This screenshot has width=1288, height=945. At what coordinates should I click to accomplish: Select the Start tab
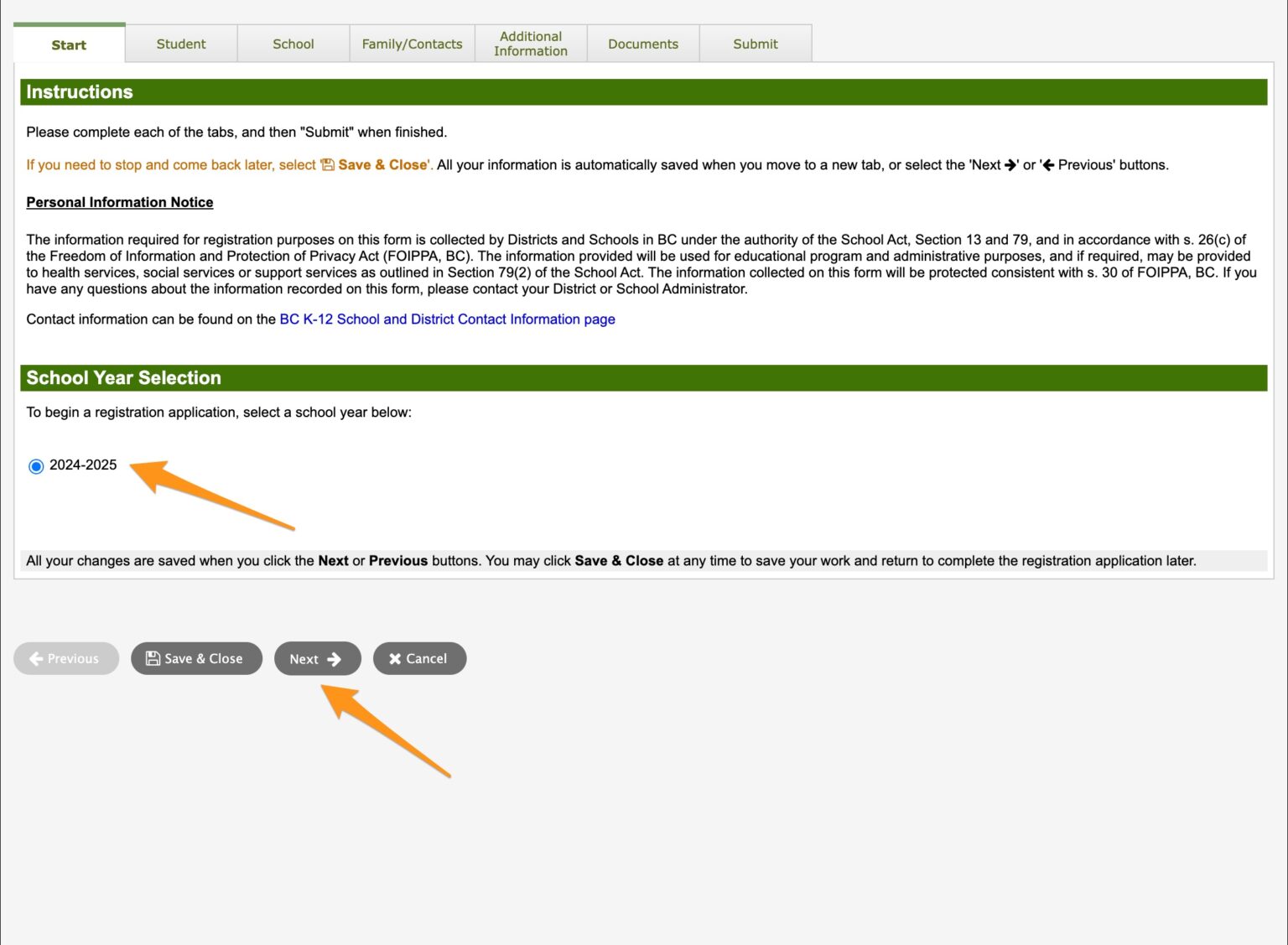coord(69,45)
